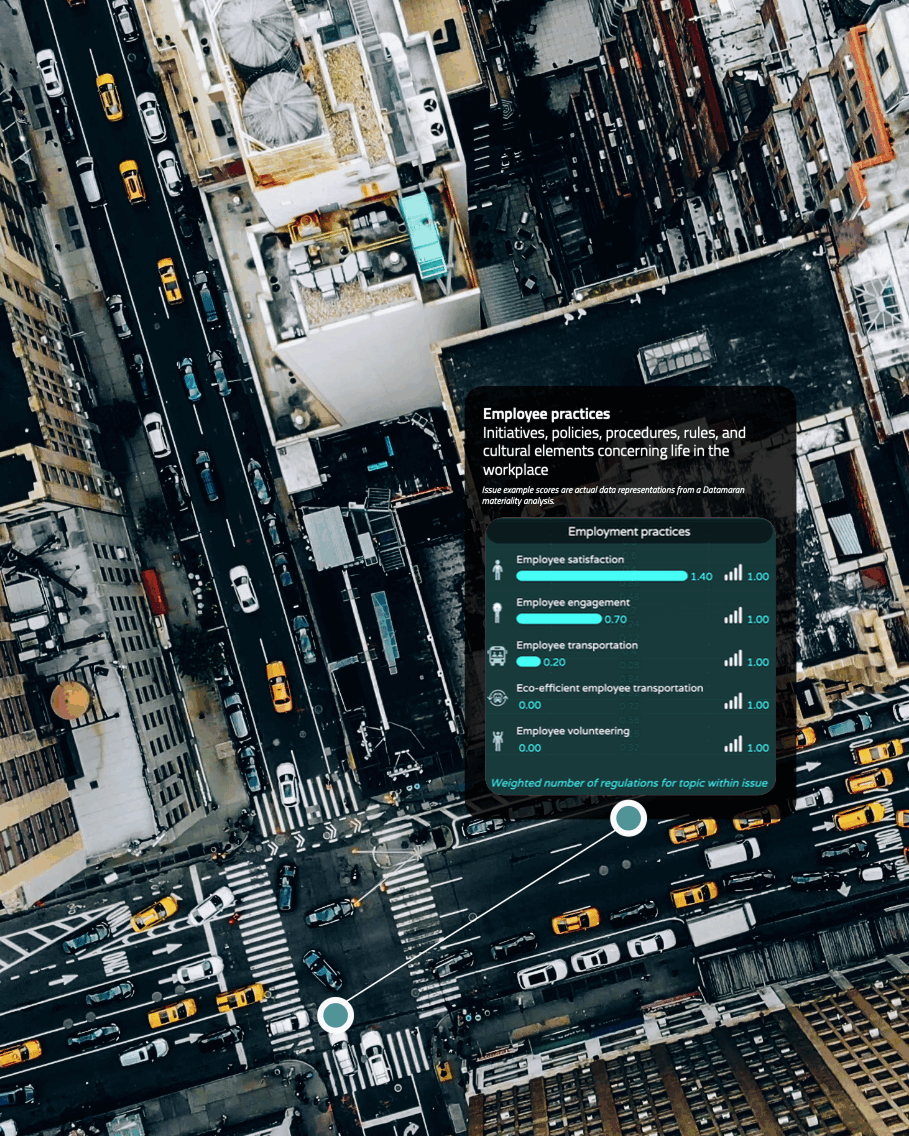Click 'Weighted number of regulations' footer text
Image resolution: width=909 pixels, height=1136 pixels.
pos(630,783)
